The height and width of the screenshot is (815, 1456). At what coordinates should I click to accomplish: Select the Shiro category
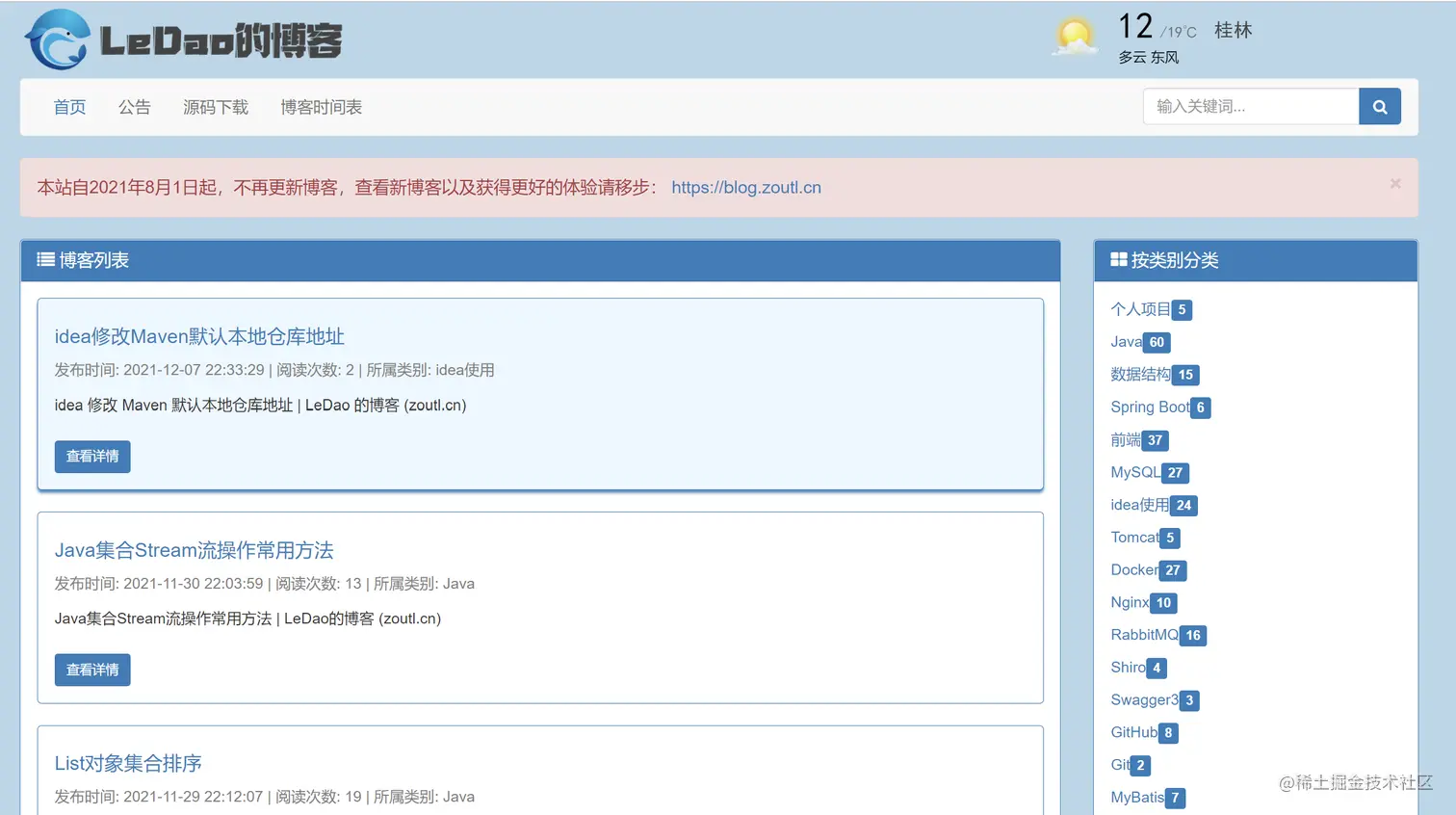coord(1128,668)
